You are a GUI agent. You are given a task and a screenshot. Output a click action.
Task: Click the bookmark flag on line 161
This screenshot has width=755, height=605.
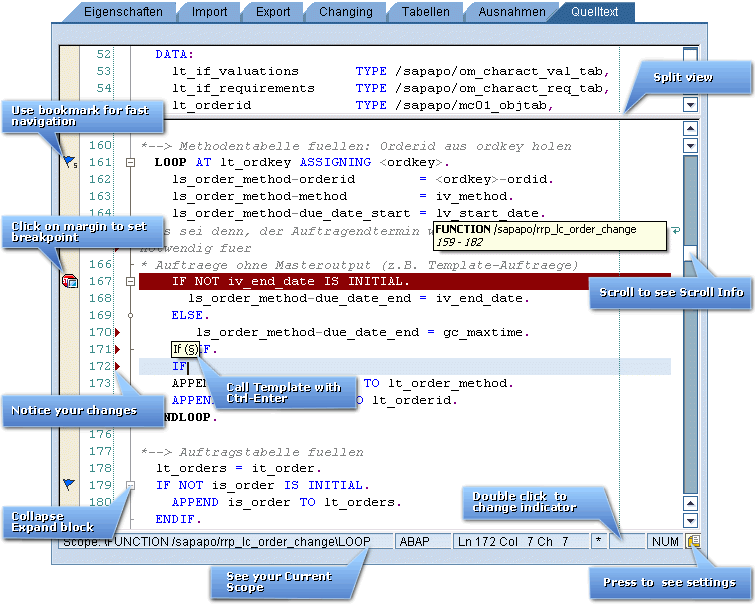pos(69,161)
